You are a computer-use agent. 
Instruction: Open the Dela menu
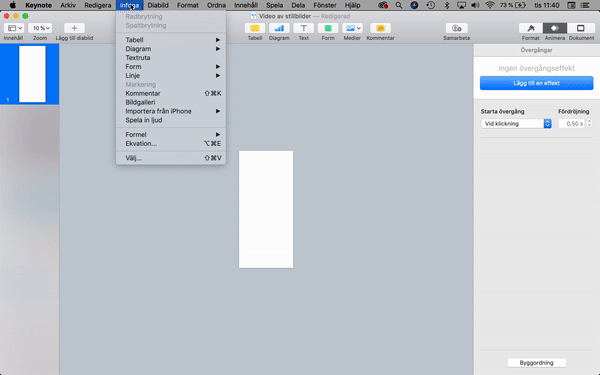pyautogui.click(x=298, y=5)
